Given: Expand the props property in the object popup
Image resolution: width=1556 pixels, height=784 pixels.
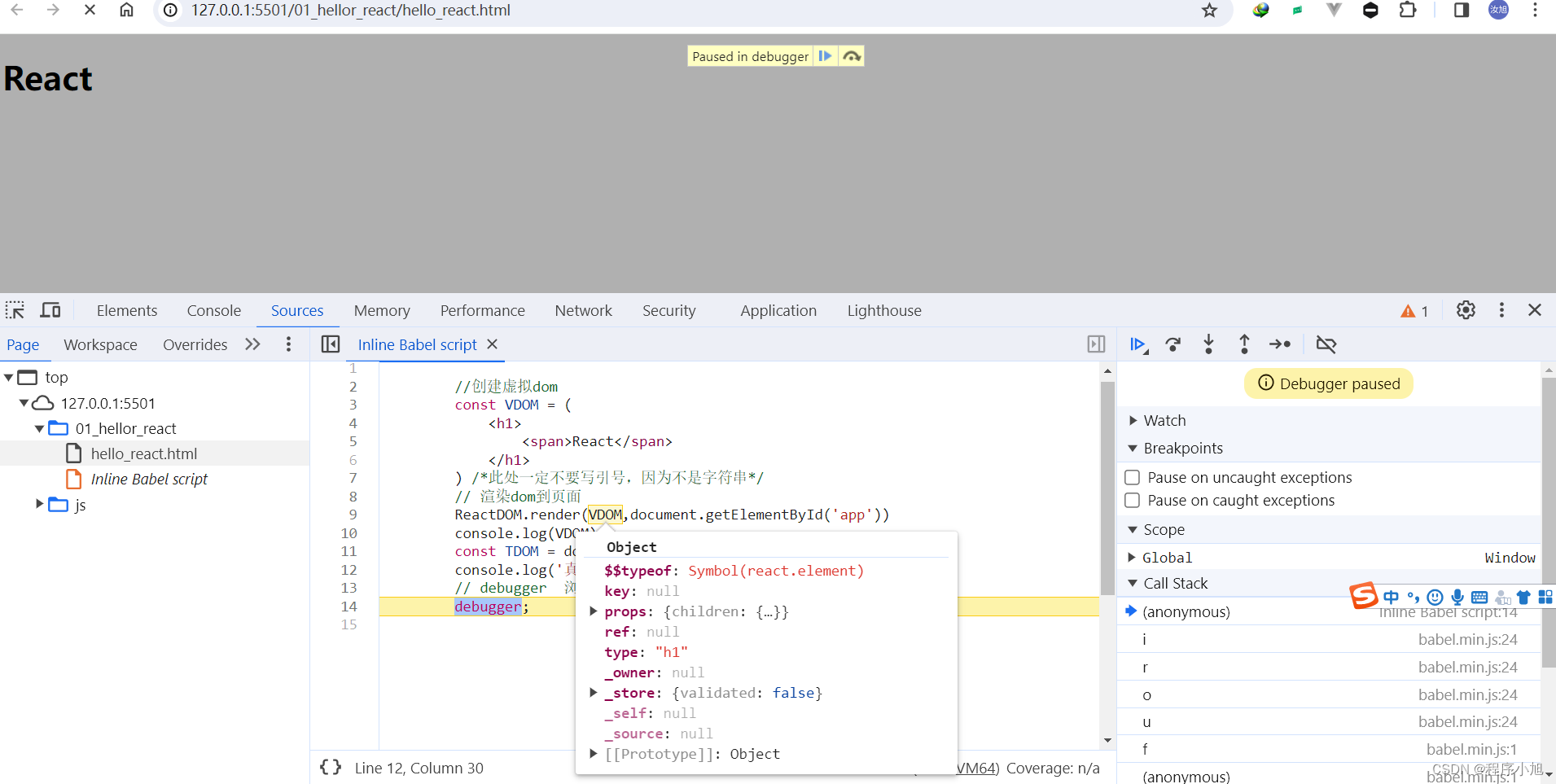Looking at the screenshot, I should (594, 611).
